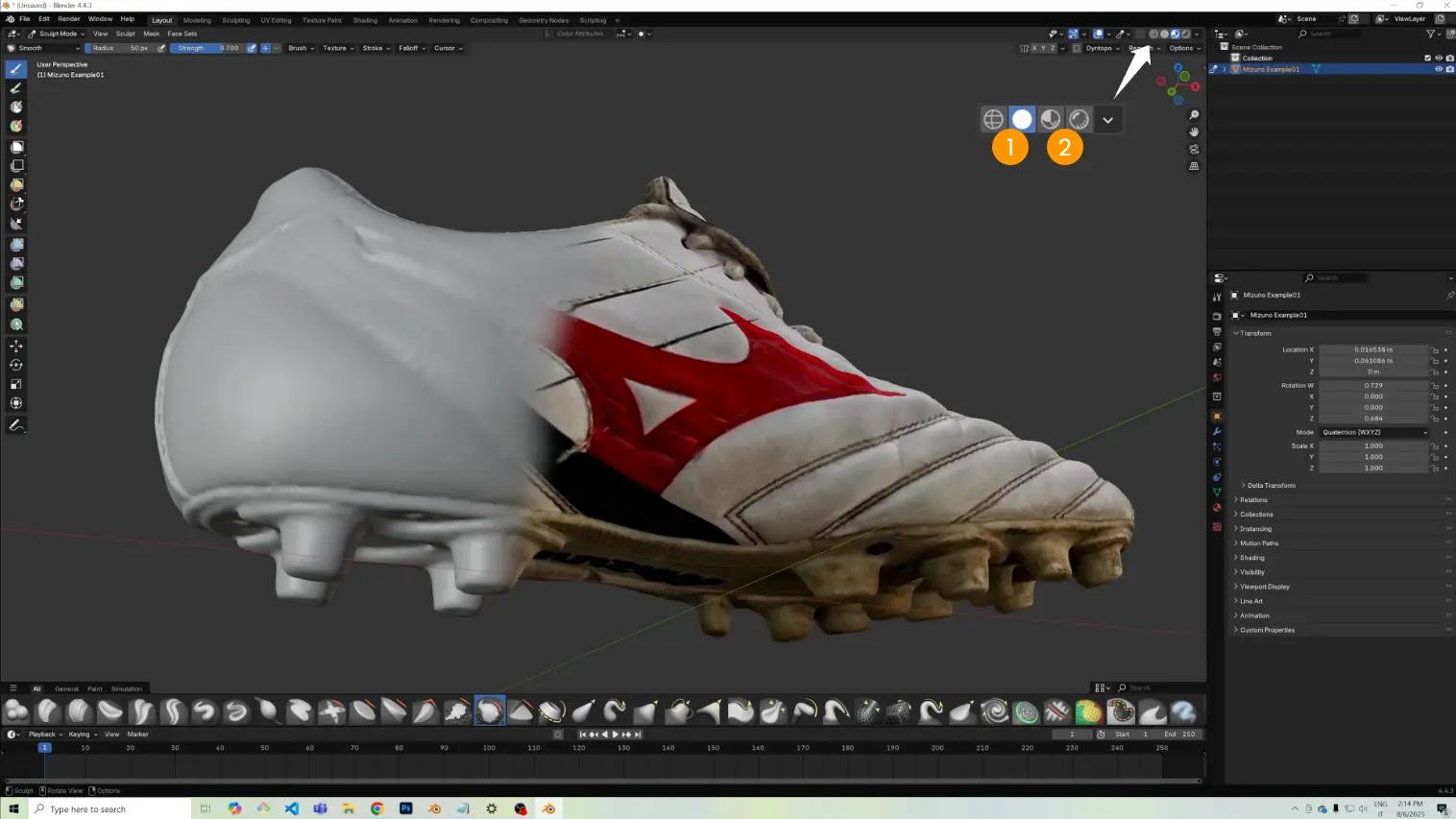Expand the Delta Transform section

[1270, 486]
